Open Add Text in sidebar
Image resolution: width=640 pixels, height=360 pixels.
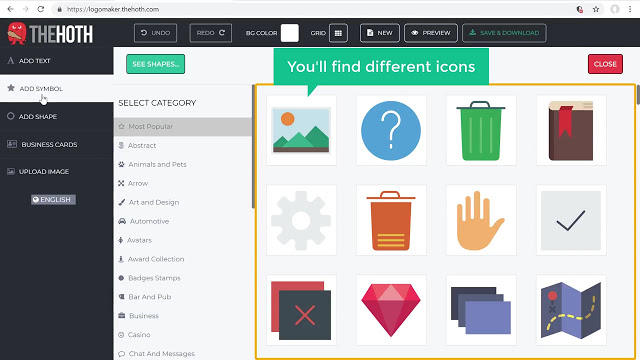tap(57, 61)
